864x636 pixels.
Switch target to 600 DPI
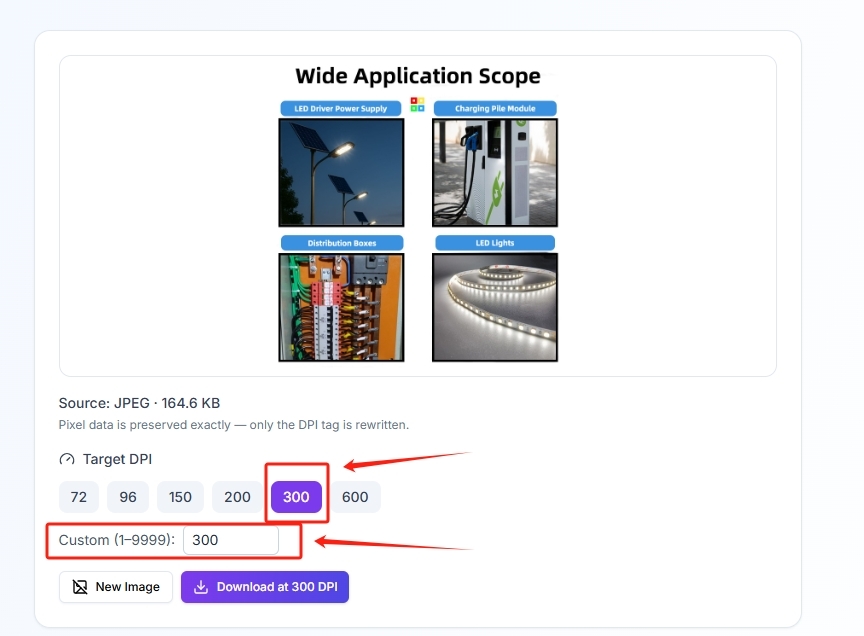(355, 497)
